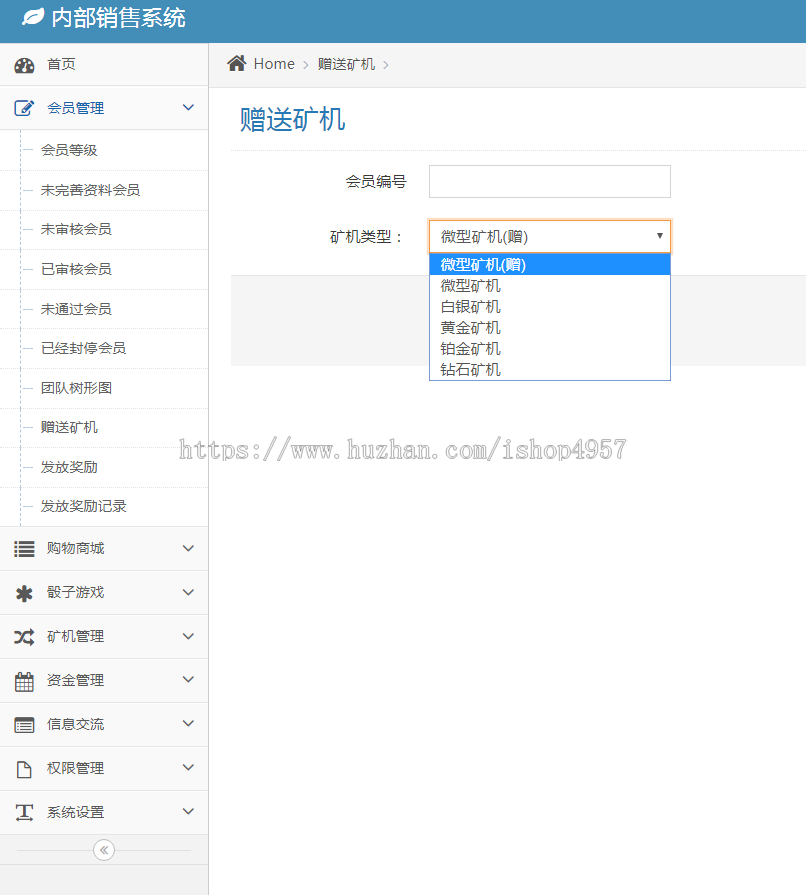
Task: Choose 白银矿机 from the list
Action: [x=550, y=307]
